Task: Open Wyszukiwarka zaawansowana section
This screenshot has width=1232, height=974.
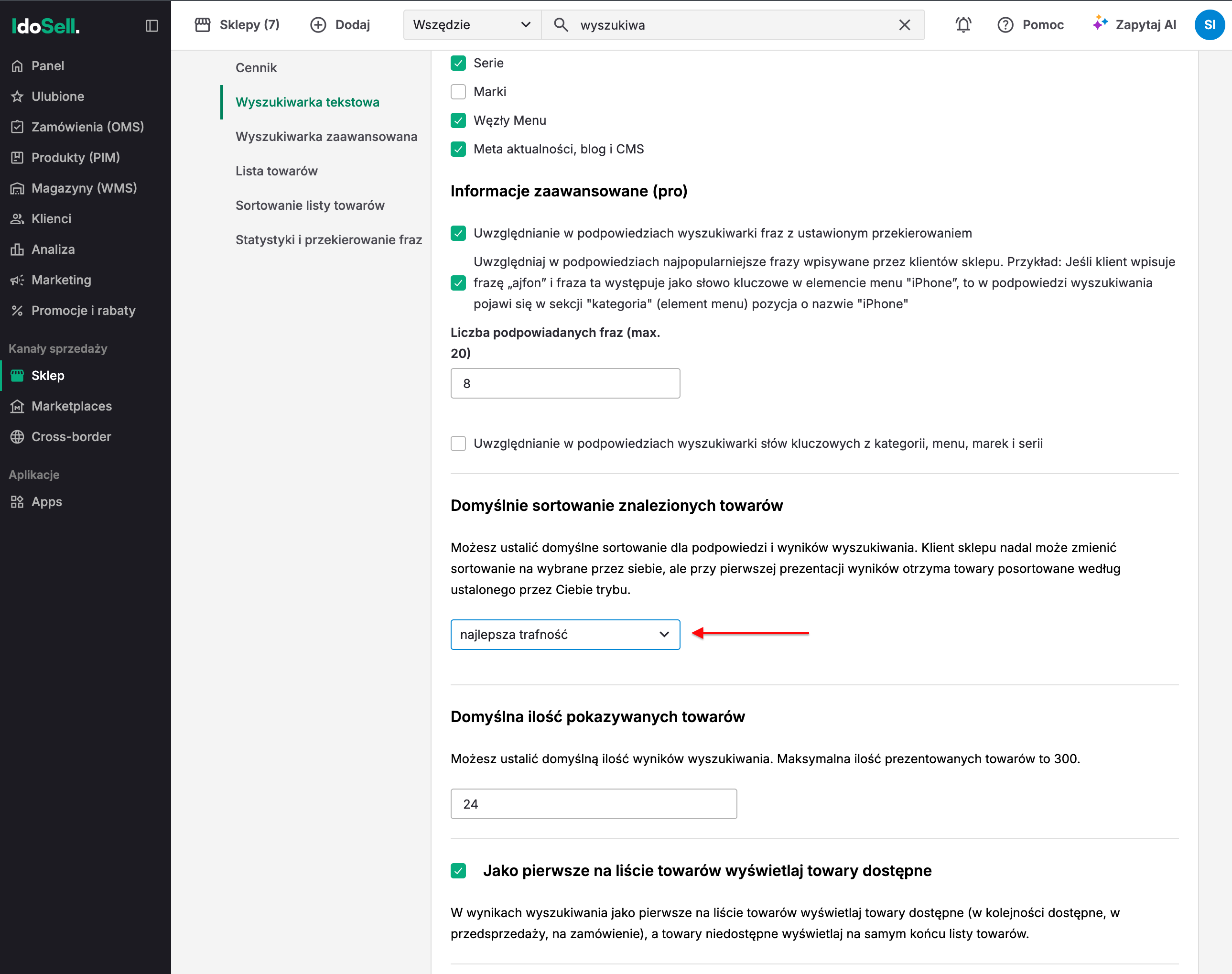Action: (326, 137)
